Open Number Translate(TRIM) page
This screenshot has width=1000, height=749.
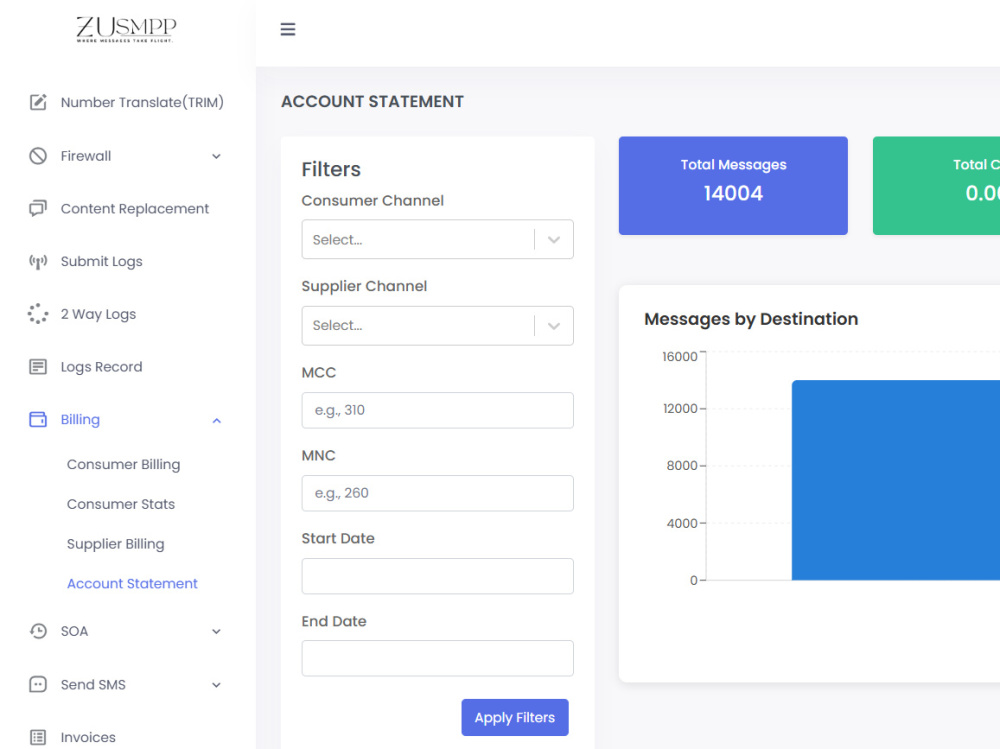click(x=142, y=102)
